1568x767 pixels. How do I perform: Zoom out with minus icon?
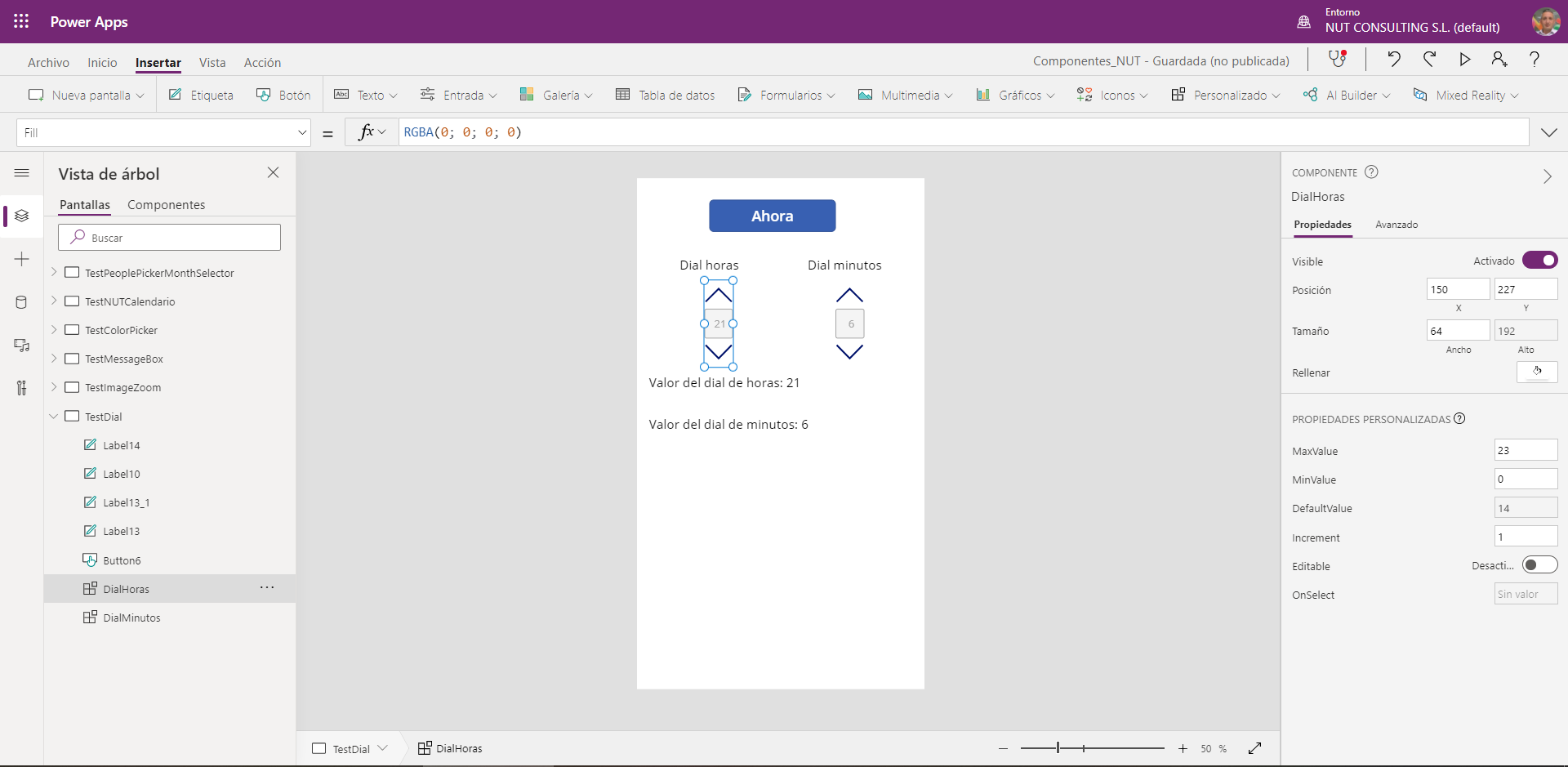pos(1003,748)
